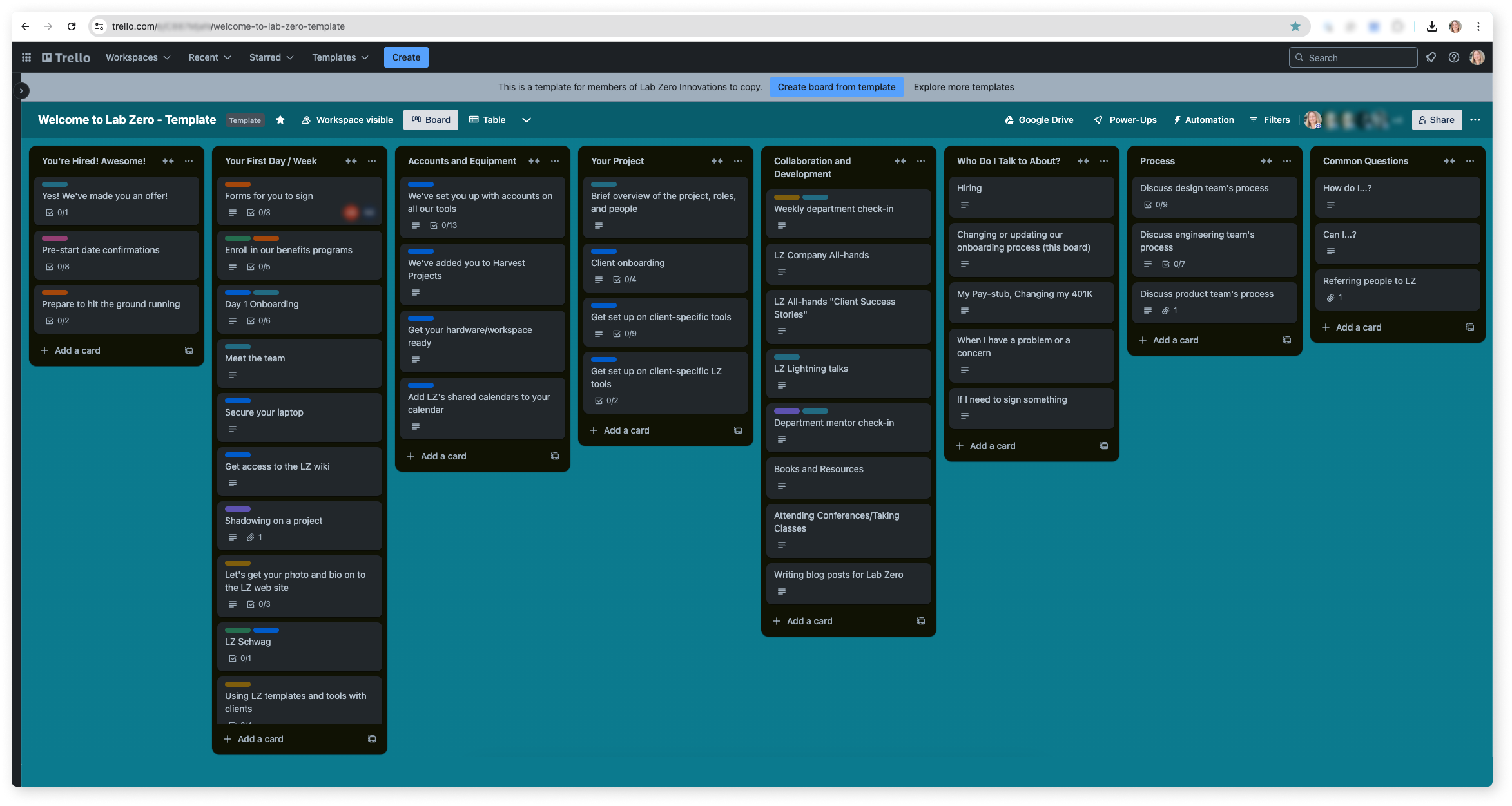Open Workspaces dropdown
The image size is (1512, 806).
pyautogui.click(x=138, y=57)
